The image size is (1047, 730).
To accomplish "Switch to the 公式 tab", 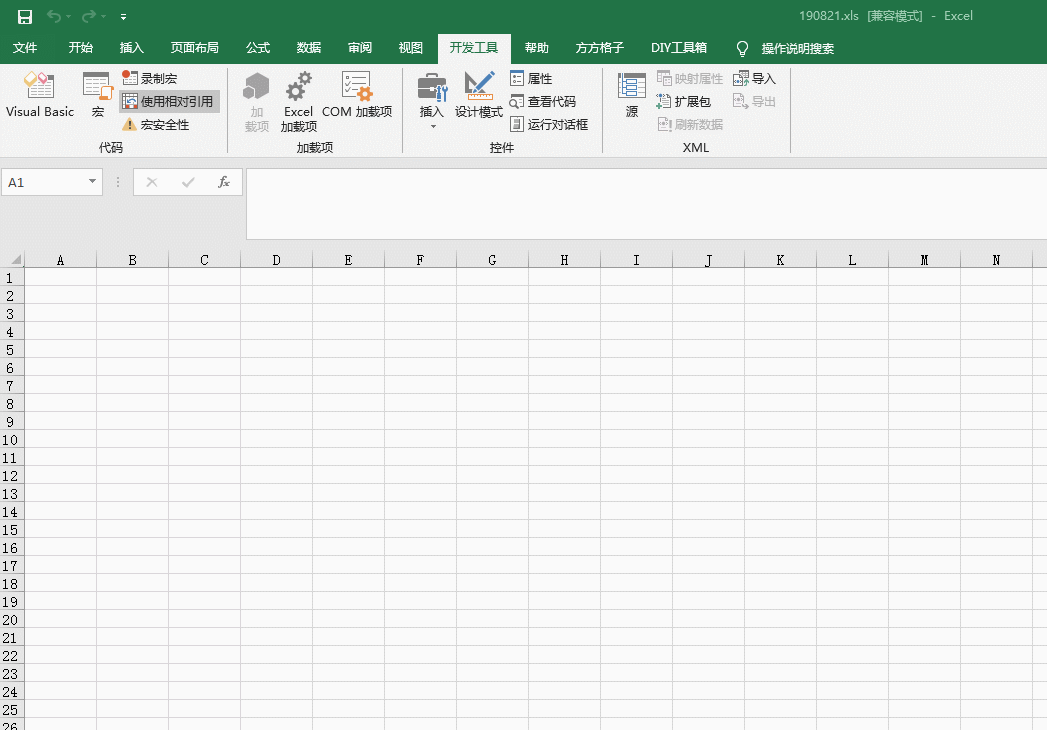I will click(x=258, y=47).
